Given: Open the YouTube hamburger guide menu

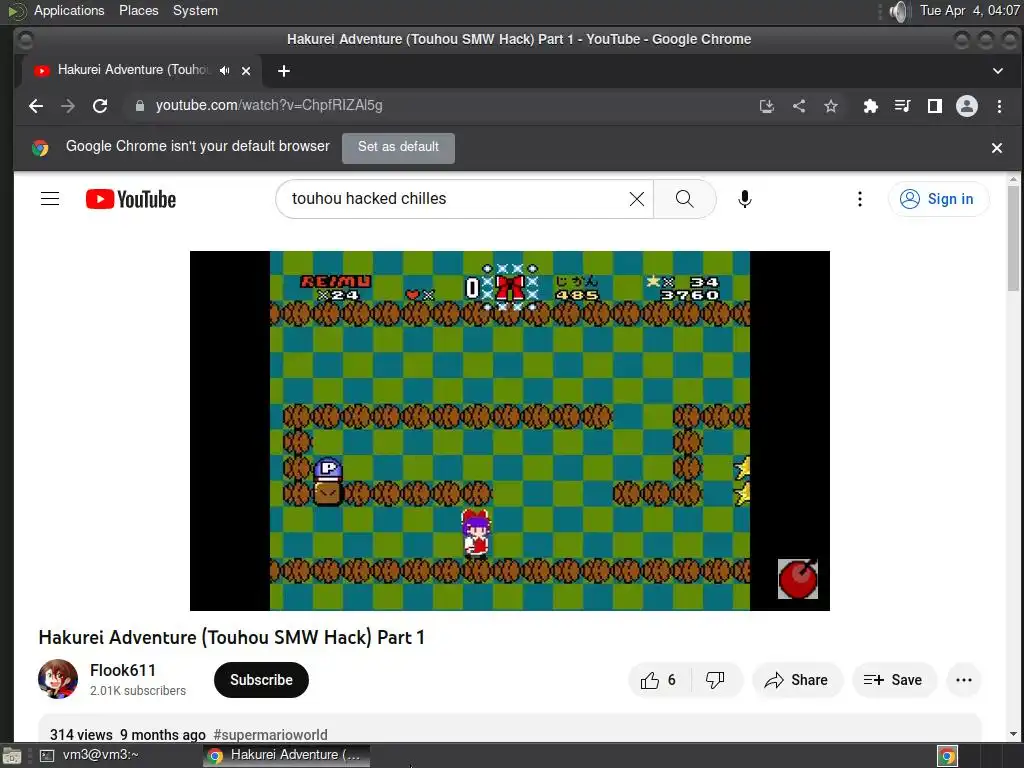Looking at the screenshot, I should (x=50, y=199).
